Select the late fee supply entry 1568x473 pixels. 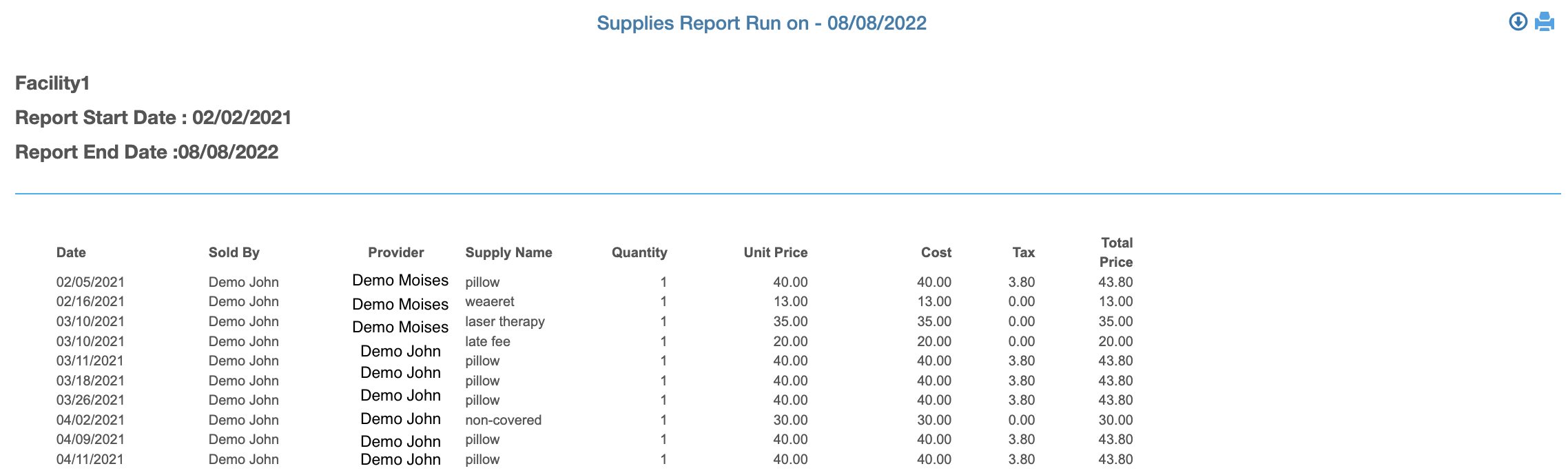[487, 341]
